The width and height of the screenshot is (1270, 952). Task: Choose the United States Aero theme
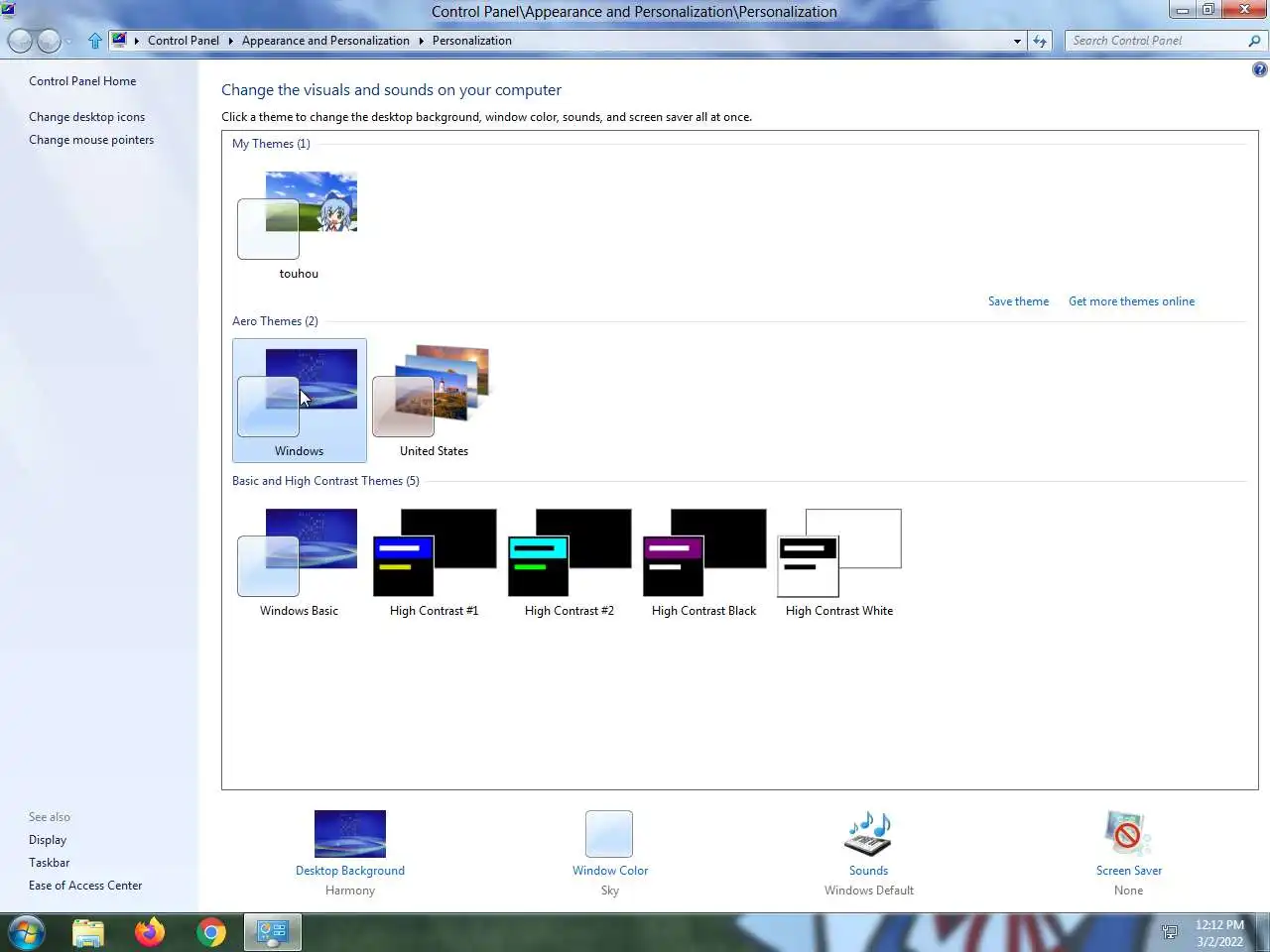tap(434, 400)
